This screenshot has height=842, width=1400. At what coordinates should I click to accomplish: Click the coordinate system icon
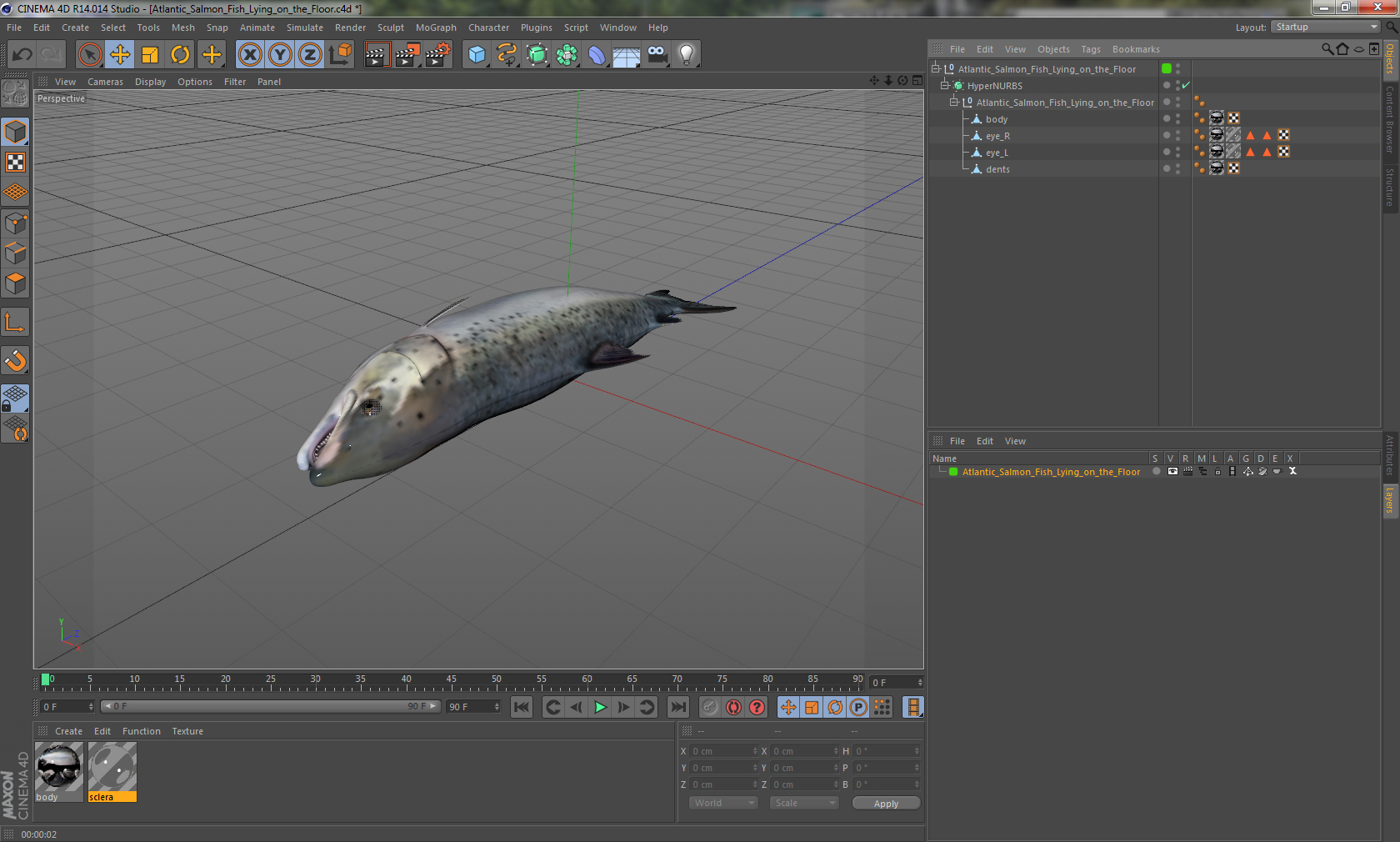pos(340,55)
